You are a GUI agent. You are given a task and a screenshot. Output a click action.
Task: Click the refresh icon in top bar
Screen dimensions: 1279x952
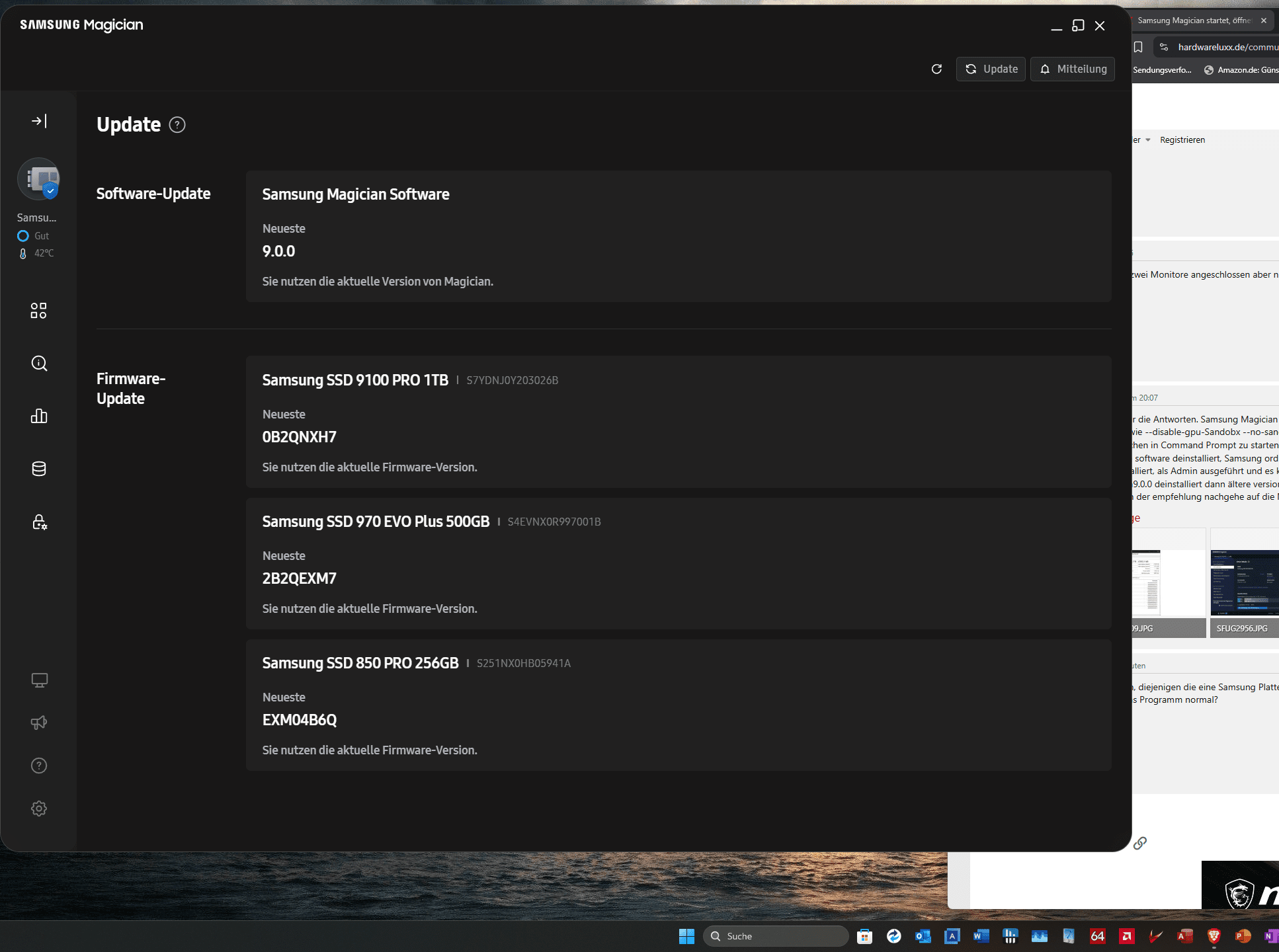pyautogui.click(x=936, y=69)
